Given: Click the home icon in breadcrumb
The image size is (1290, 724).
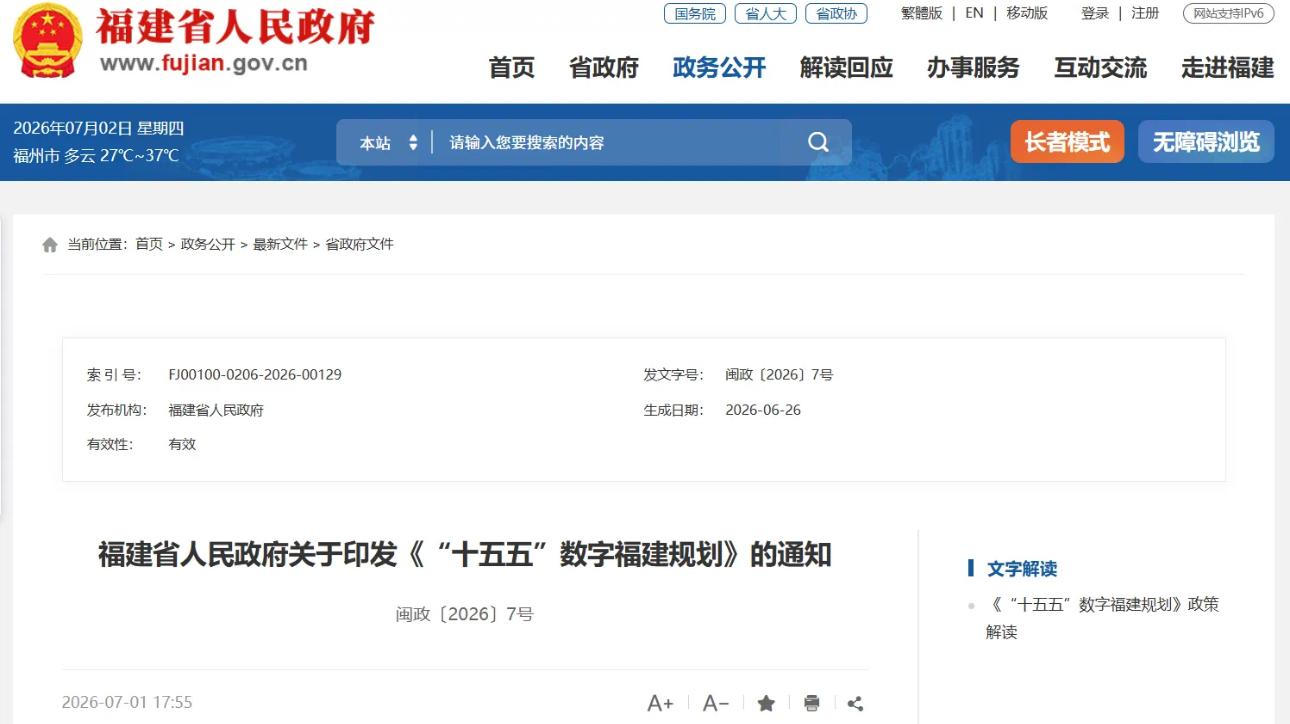Looking at the screenshot, I should [x=50, y=245].
